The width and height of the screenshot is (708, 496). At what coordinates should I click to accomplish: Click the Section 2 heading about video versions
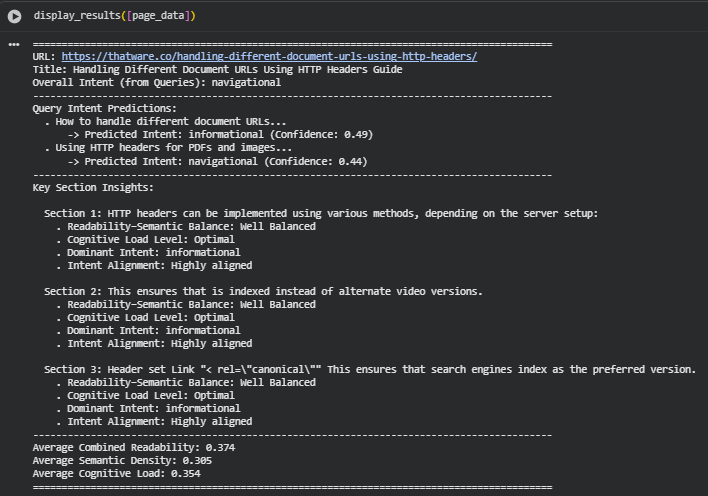(263, 291)
